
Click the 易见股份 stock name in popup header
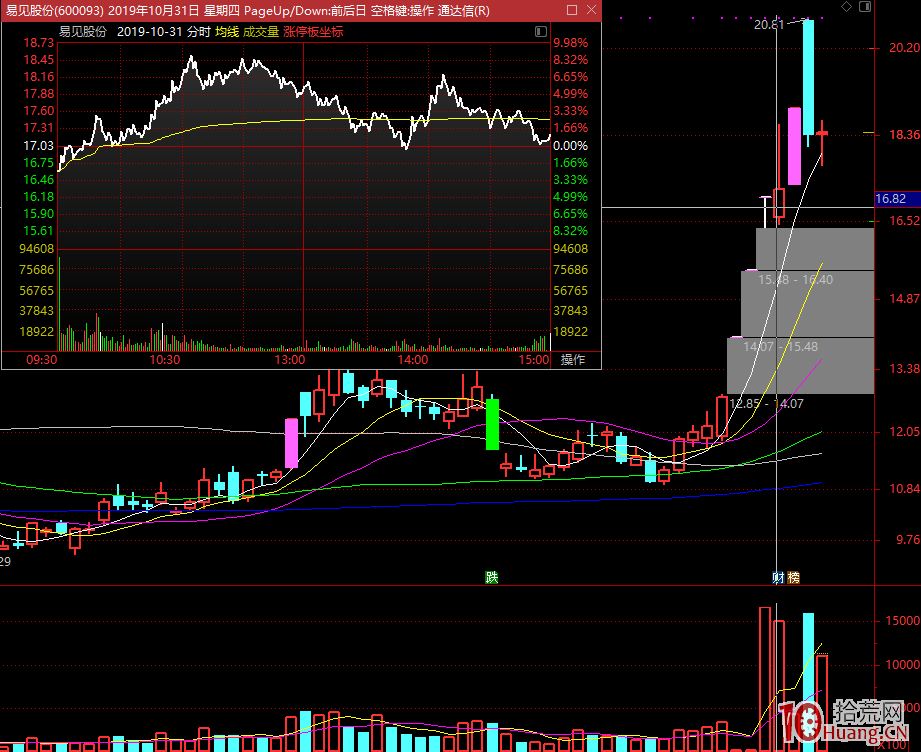click(x=84, y=31)
